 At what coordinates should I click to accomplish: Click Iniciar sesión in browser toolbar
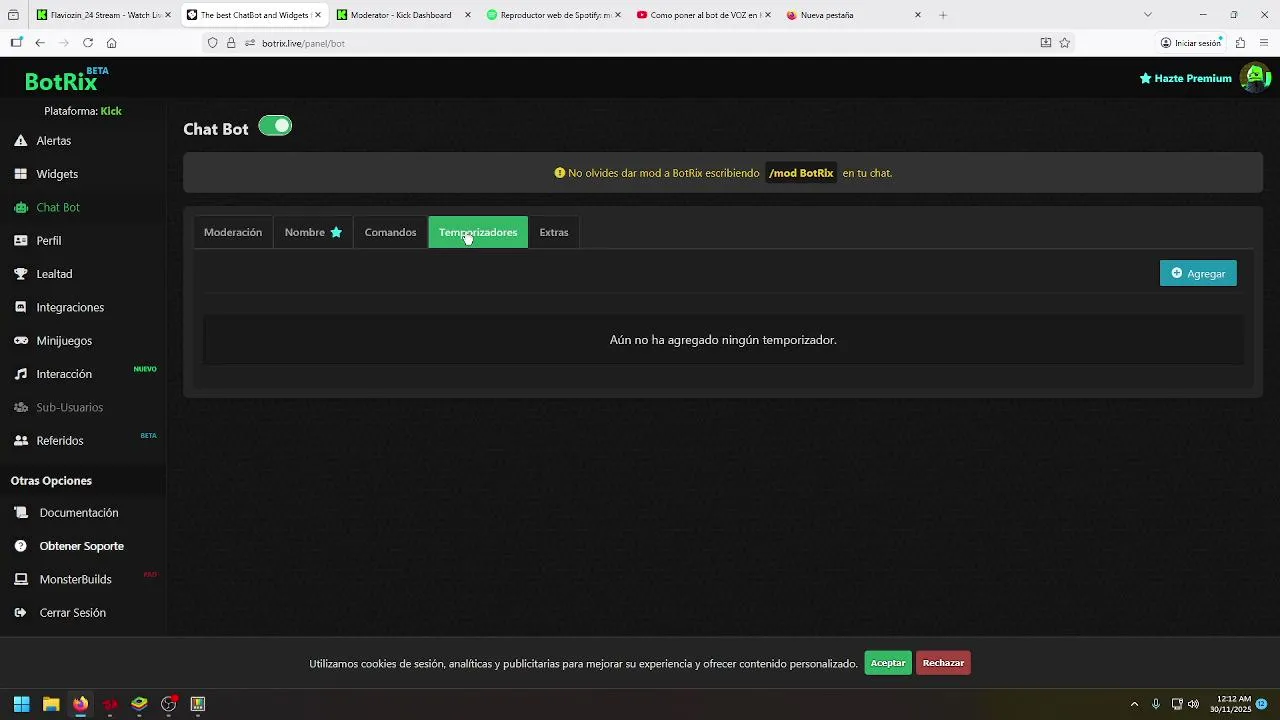pos(1191,43)
